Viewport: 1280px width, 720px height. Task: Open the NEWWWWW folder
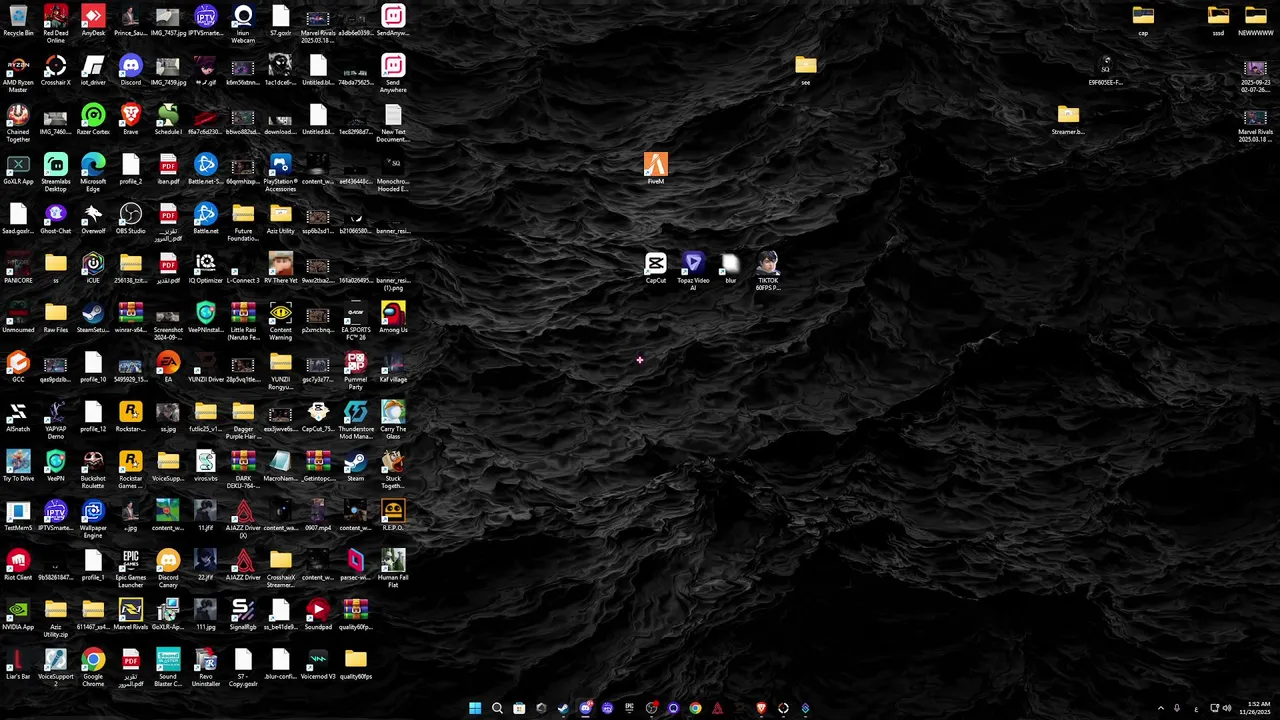1256,21
